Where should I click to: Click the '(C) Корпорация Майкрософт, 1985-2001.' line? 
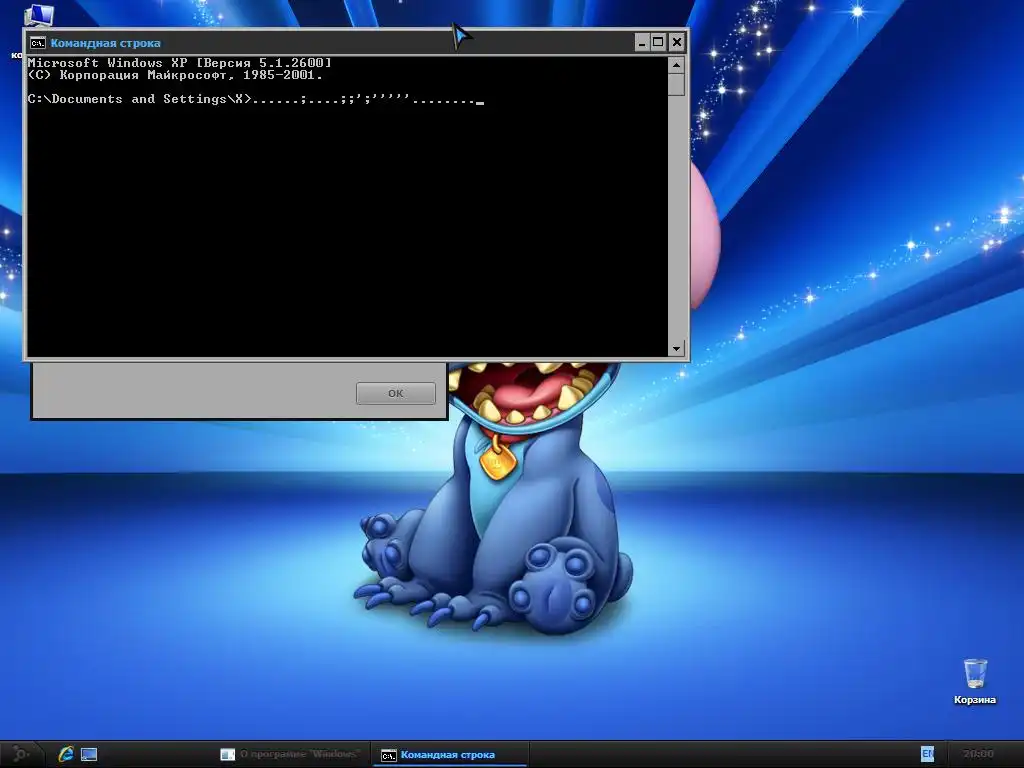pos(175,75)
